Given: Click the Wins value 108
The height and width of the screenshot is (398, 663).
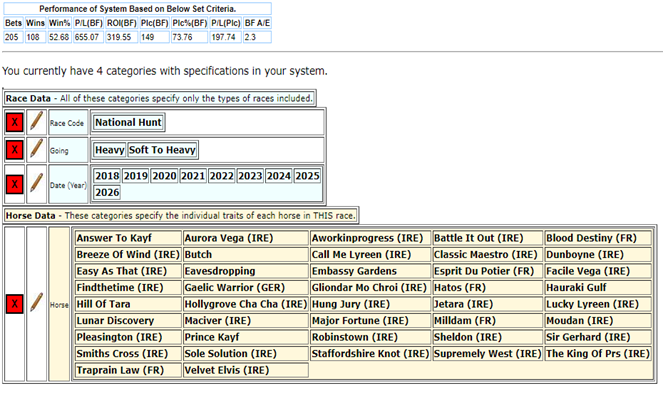Looking at the screenshot, I should [35, 37].
